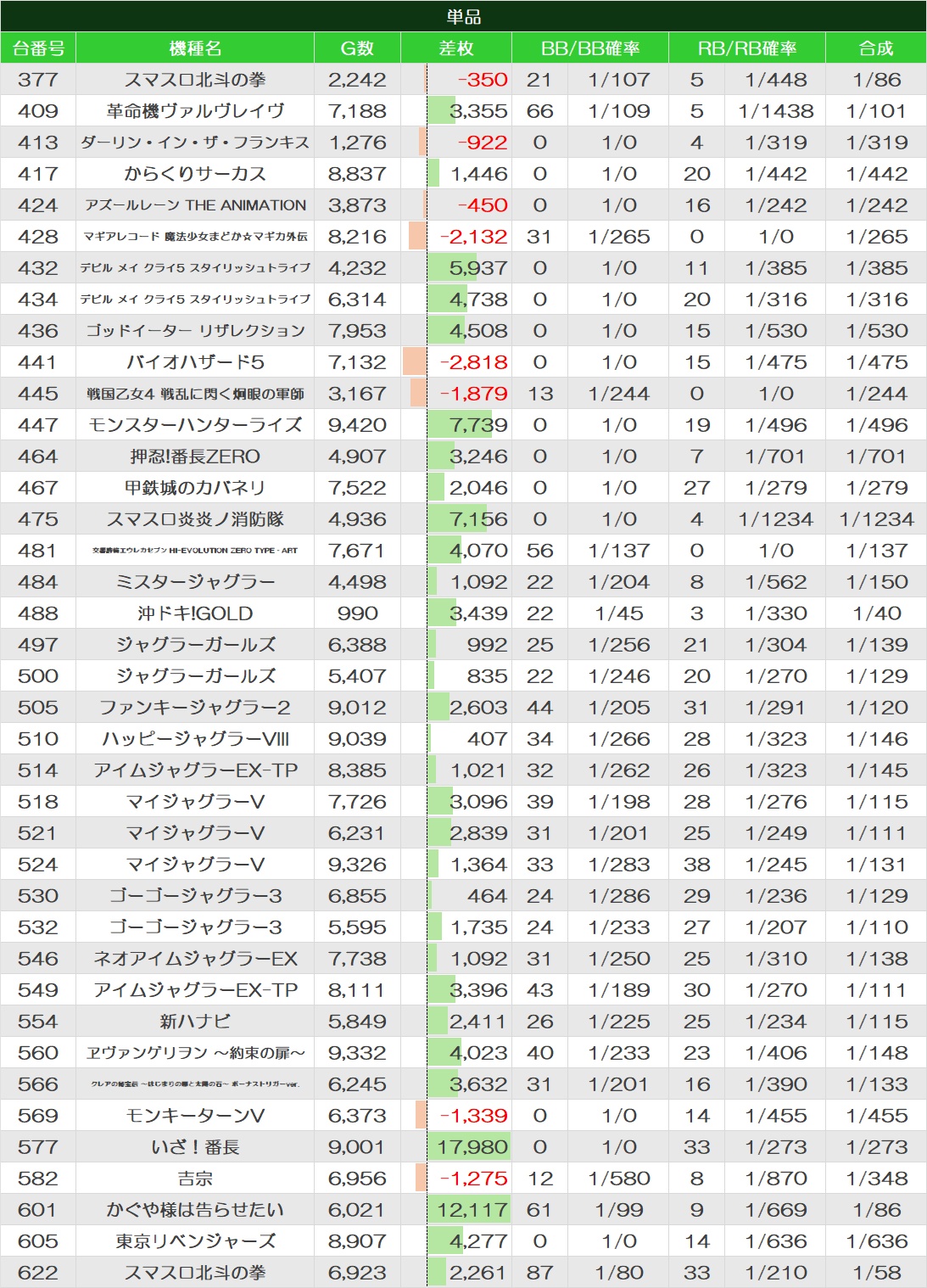Select ゴーゴージャグラー3 in row 530
The height and width of the screenshot is (1288, 927).
pos(195,896)
